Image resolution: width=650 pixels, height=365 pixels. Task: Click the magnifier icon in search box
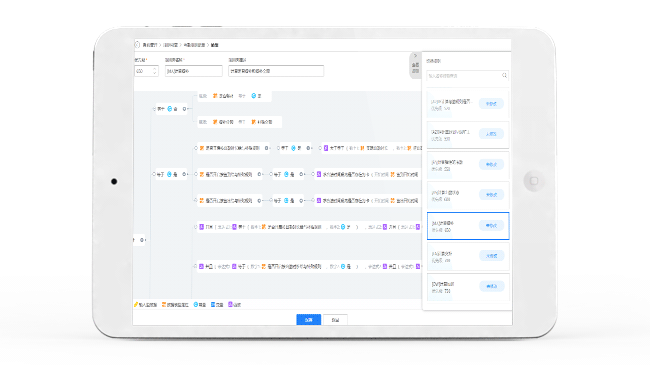tap(504, 75)
